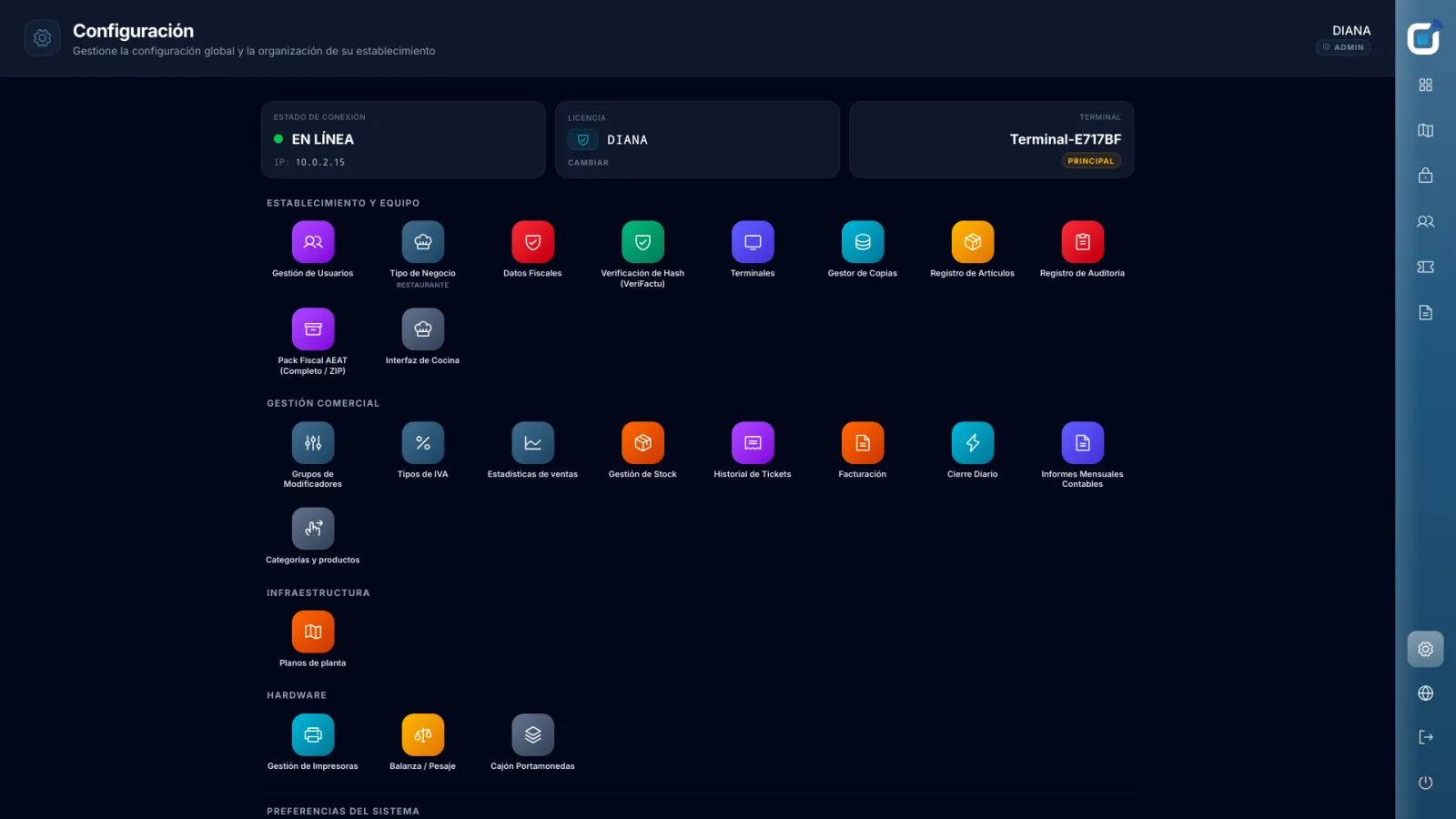Viewport: 1456px width, 819px height.
Task: Open Tipos de IVA
Action: point(423,443)
